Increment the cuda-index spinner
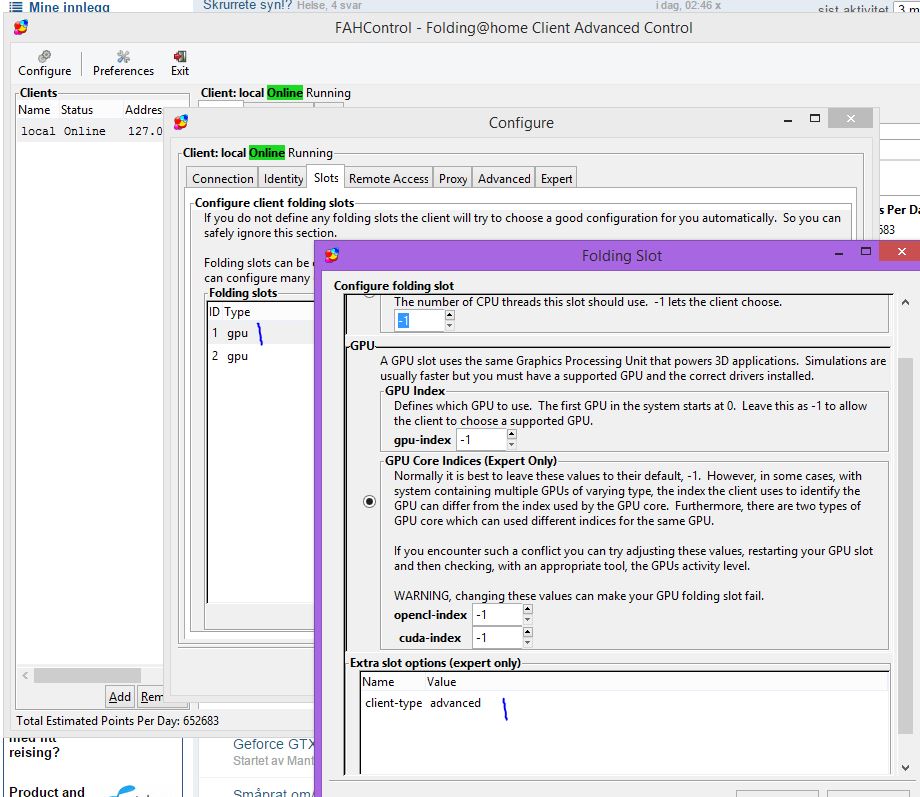The width and height of the screenshot is (920, 797). [527, 632]
